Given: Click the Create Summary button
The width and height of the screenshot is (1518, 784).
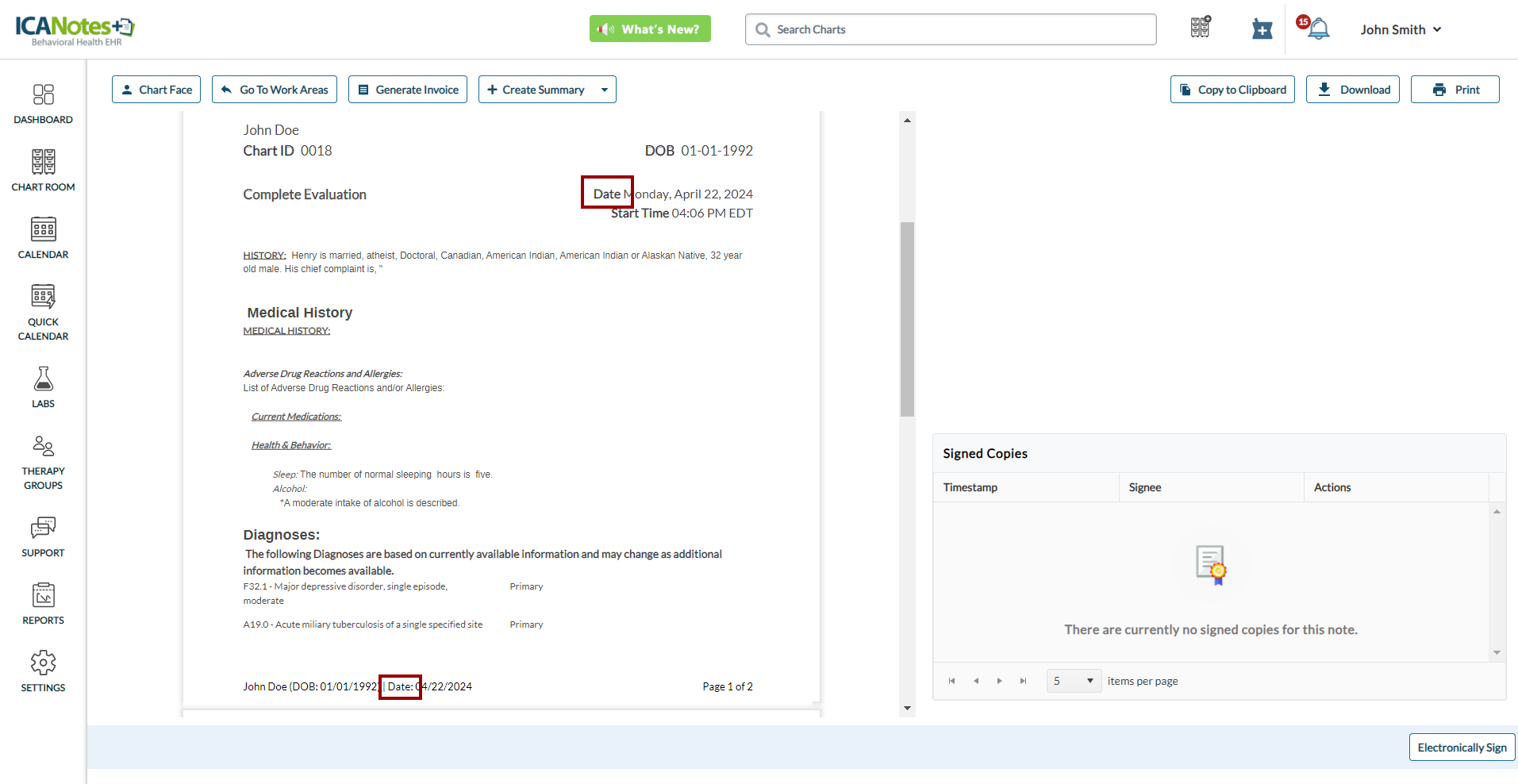Looking at the screenshot, I should (536, 90).
